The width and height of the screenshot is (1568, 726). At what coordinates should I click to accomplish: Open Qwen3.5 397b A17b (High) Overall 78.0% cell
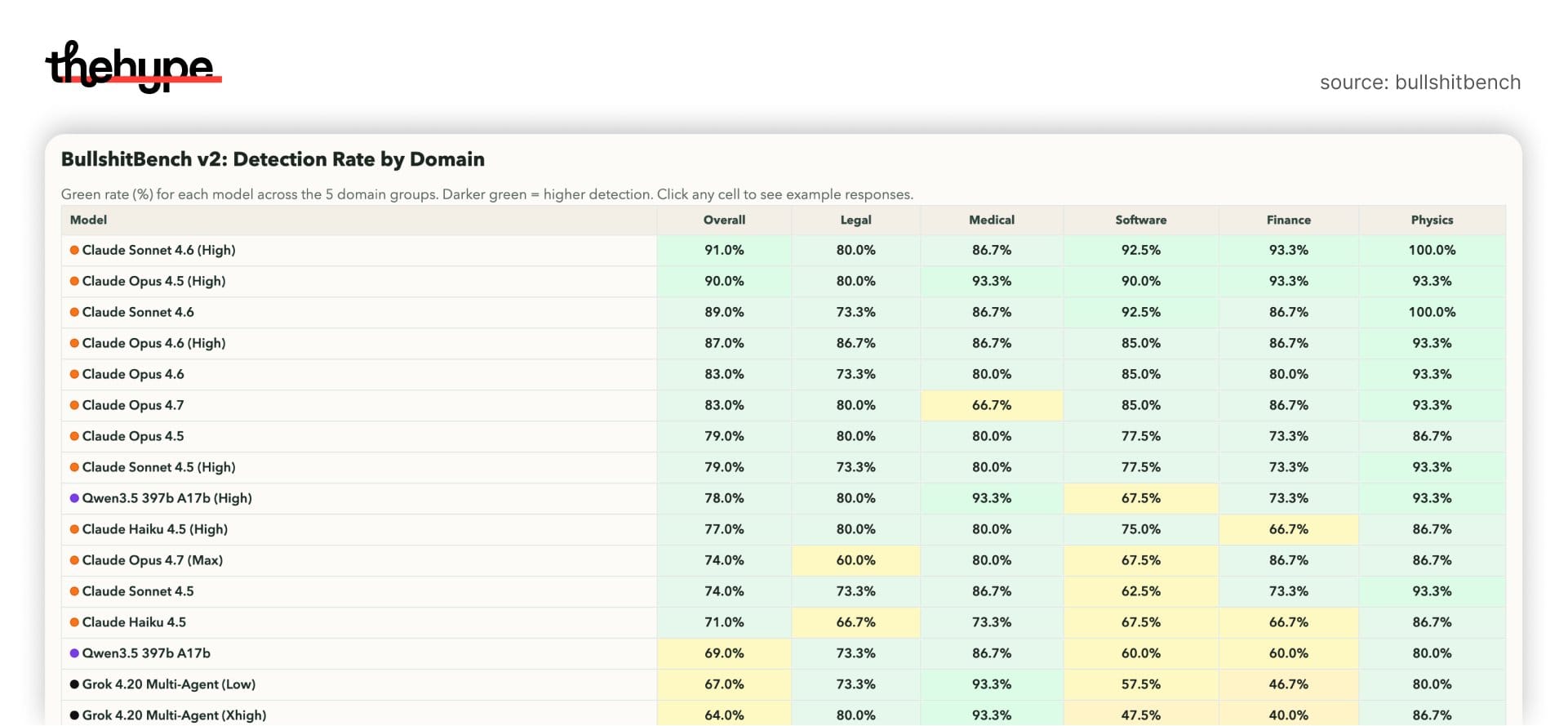coord(724,499)
